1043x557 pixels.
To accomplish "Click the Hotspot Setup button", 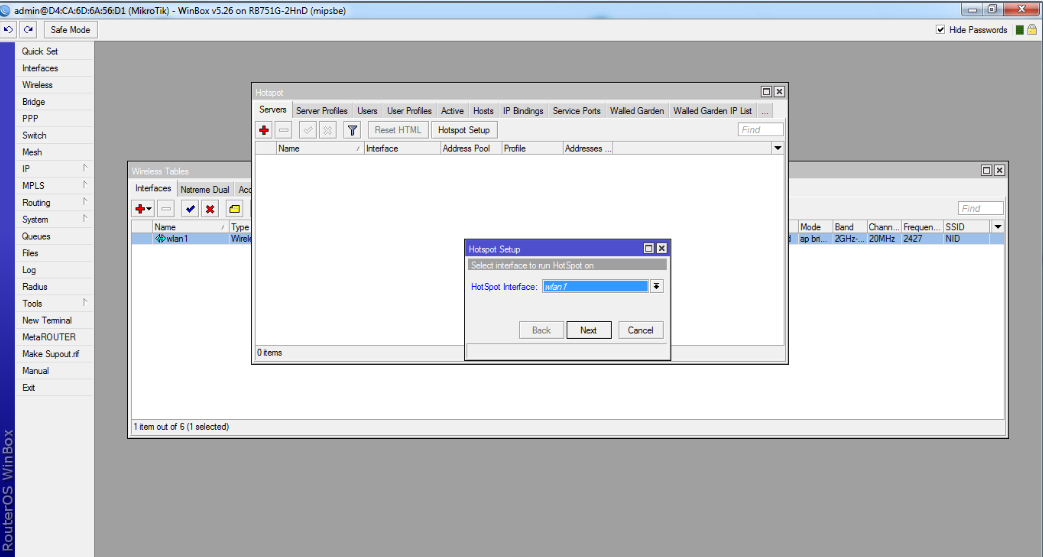I will [x=464, y=130].
